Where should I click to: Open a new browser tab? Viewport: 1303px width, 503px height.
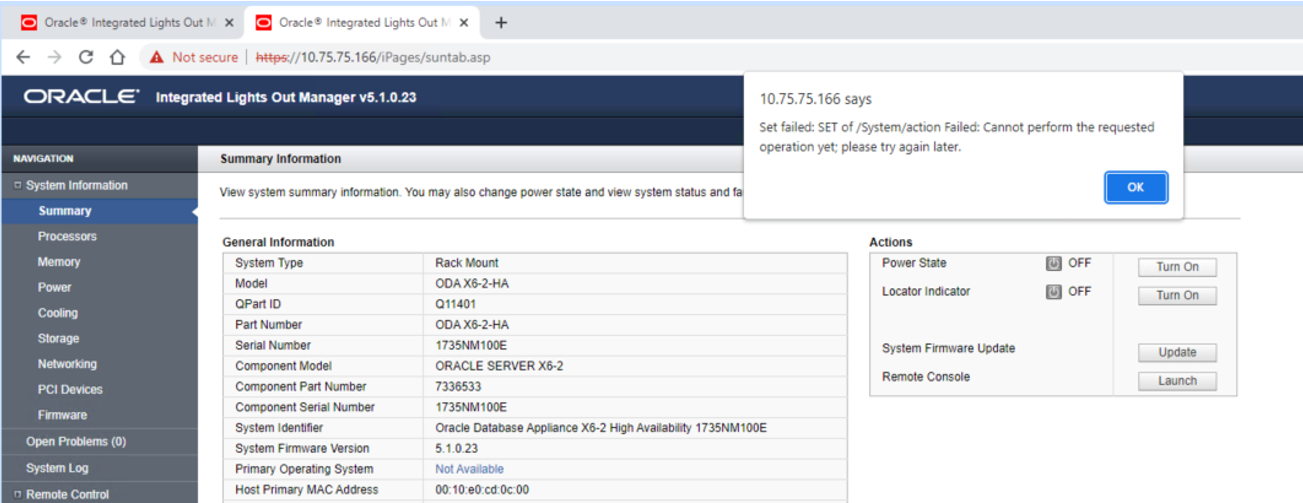click(x=501, y=23)
